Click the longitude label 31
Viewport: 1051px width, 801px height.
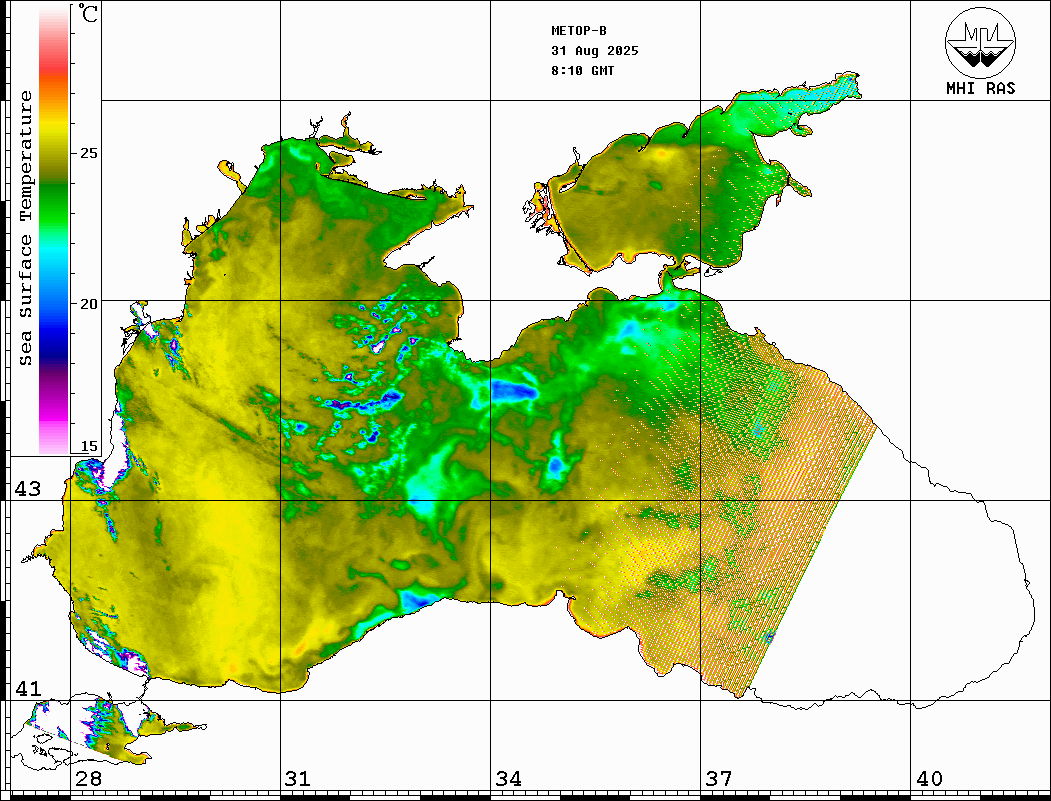click(298, 779)
